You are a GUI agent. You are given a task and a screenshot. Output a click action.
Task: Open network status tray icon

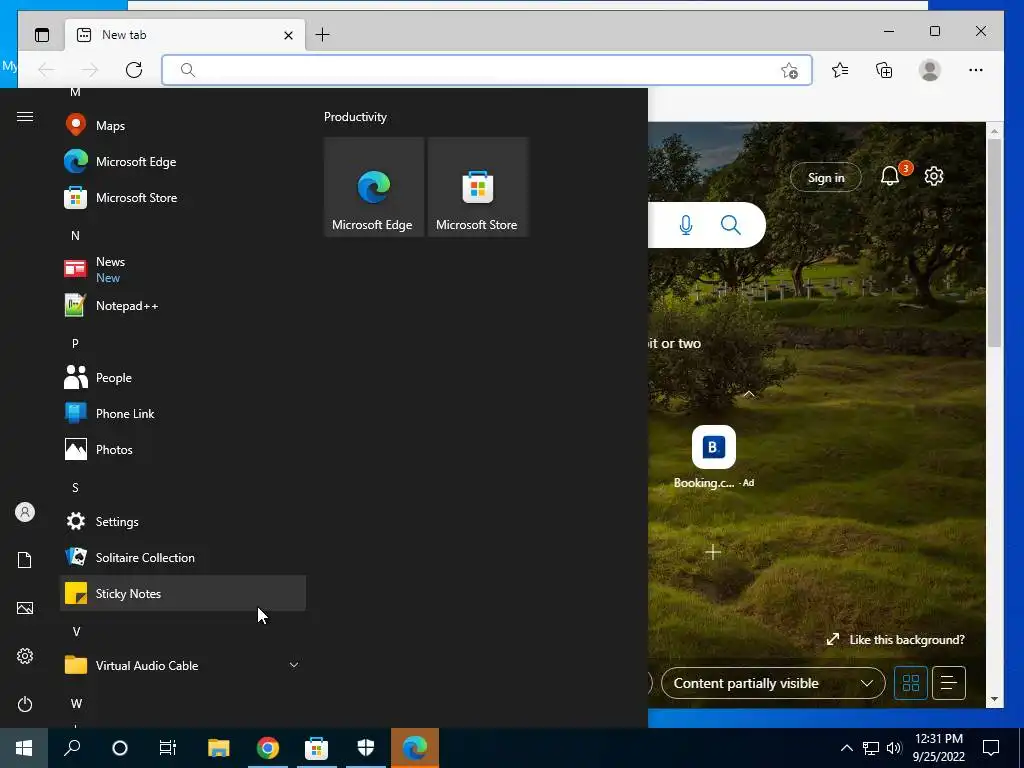coord(871,748)
